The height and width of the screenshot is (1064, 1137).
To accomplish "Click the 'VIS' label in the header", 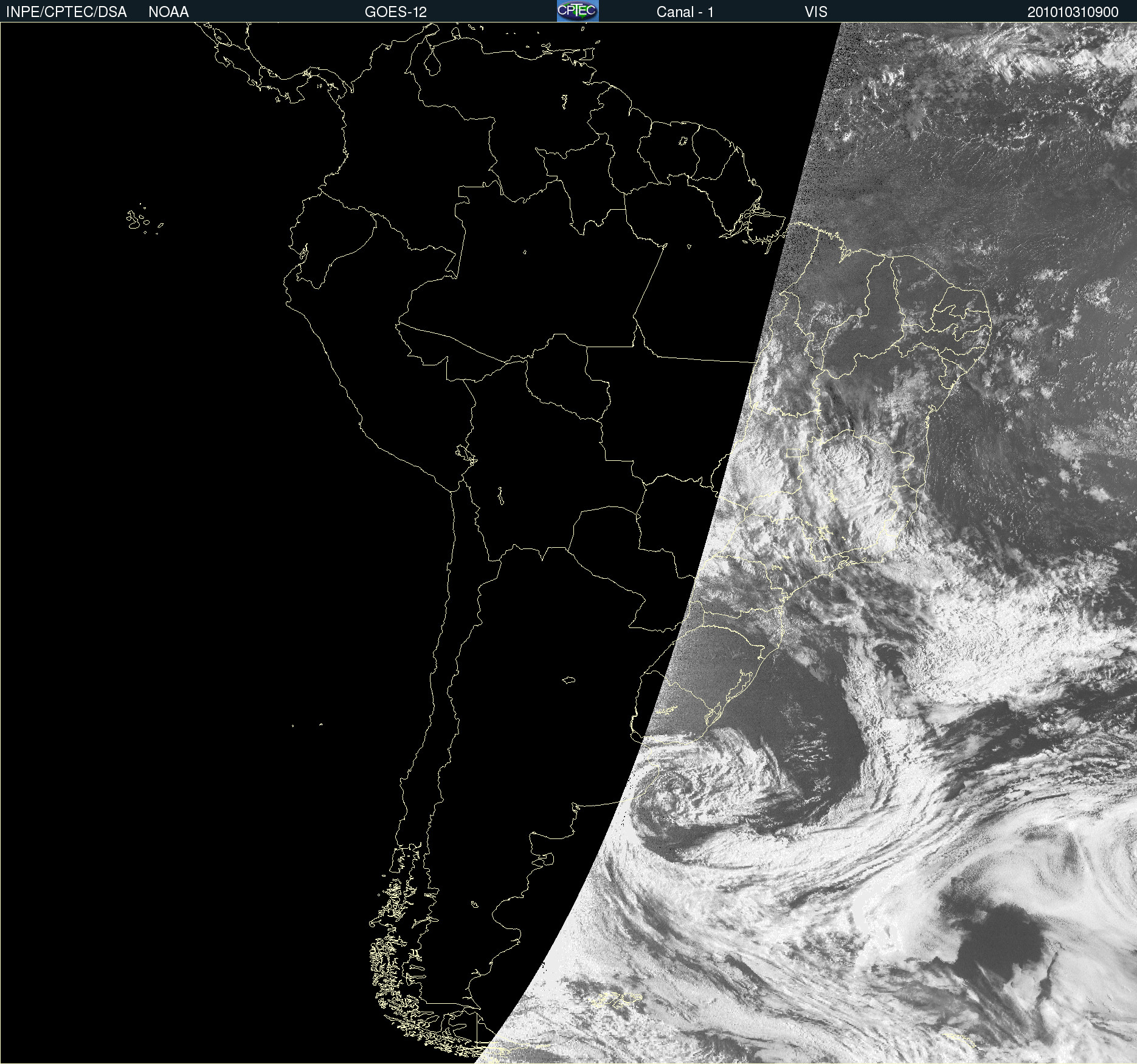I will point(816,12).
